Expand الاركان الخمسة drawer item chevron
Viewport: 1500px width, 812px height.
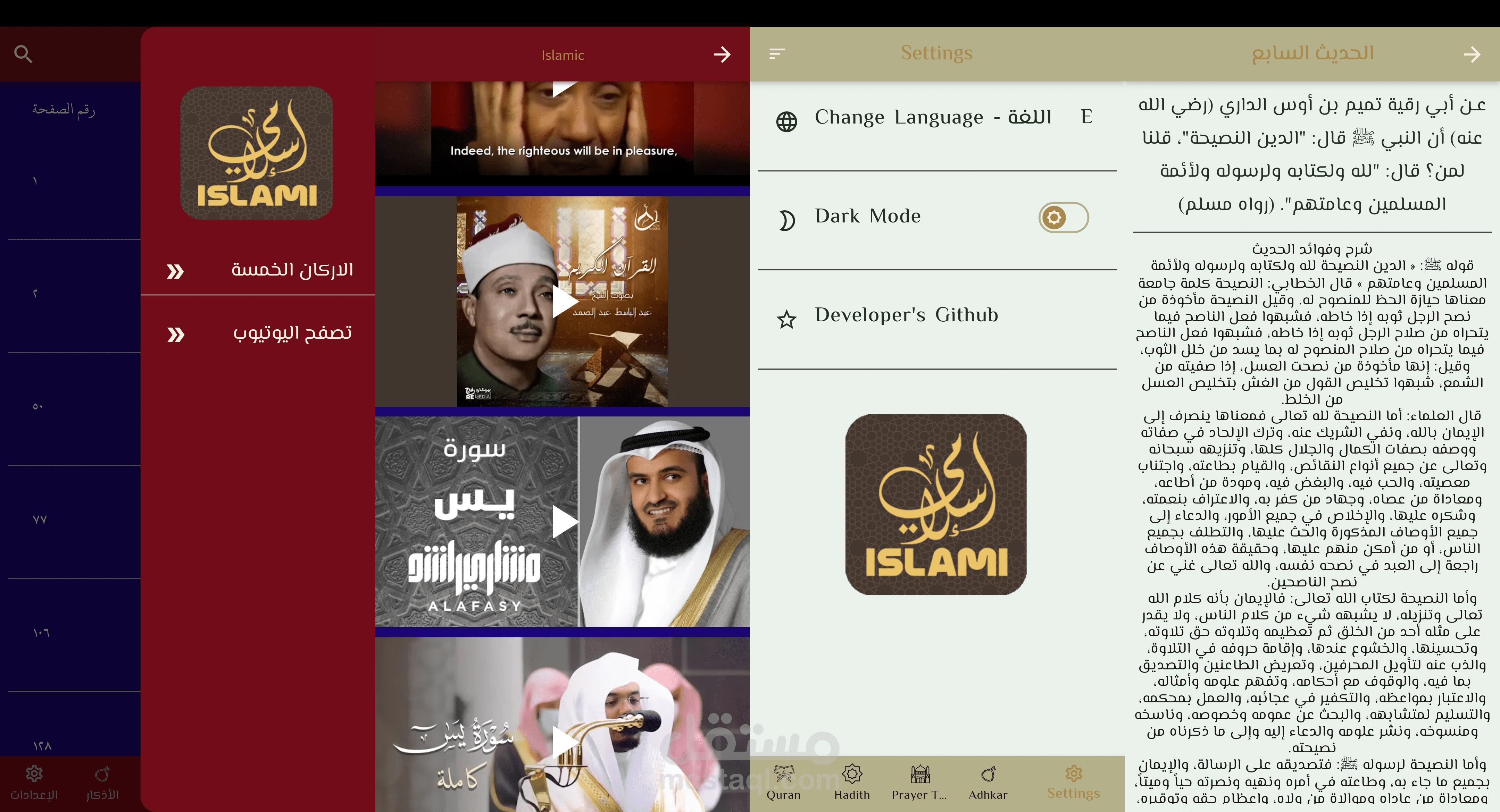pos(175,271)
